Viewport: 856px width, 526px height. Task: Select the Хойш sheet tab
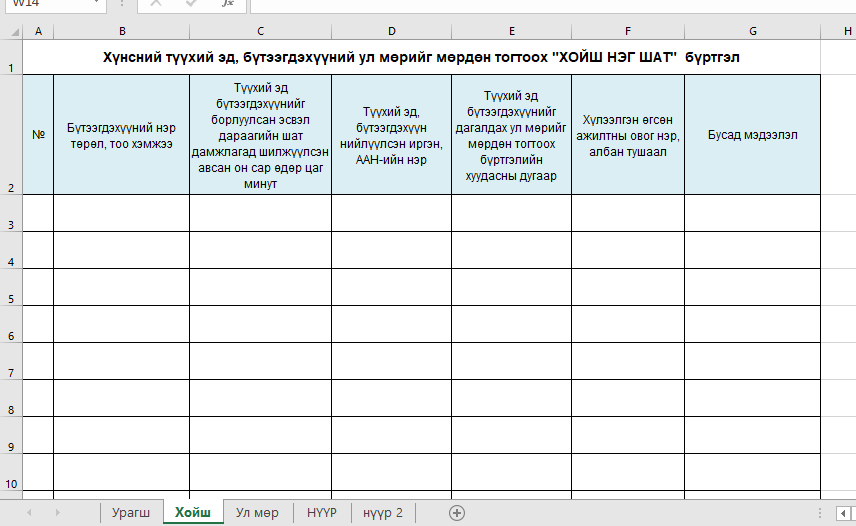[193, 512]
